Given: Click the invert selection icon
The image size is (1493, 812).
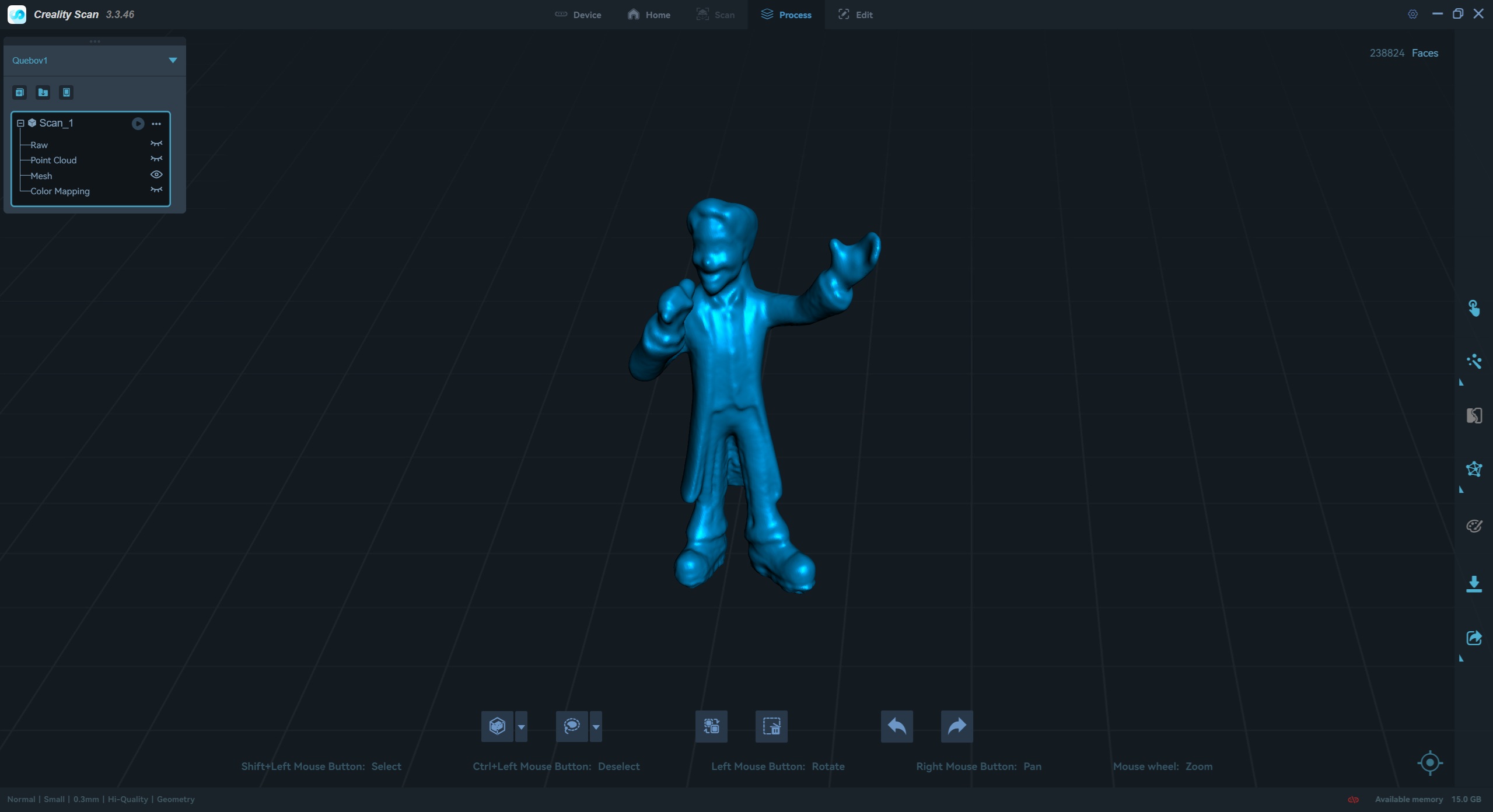Looking at the screenshot, I should pyautogui.click(x=711, y=726).
